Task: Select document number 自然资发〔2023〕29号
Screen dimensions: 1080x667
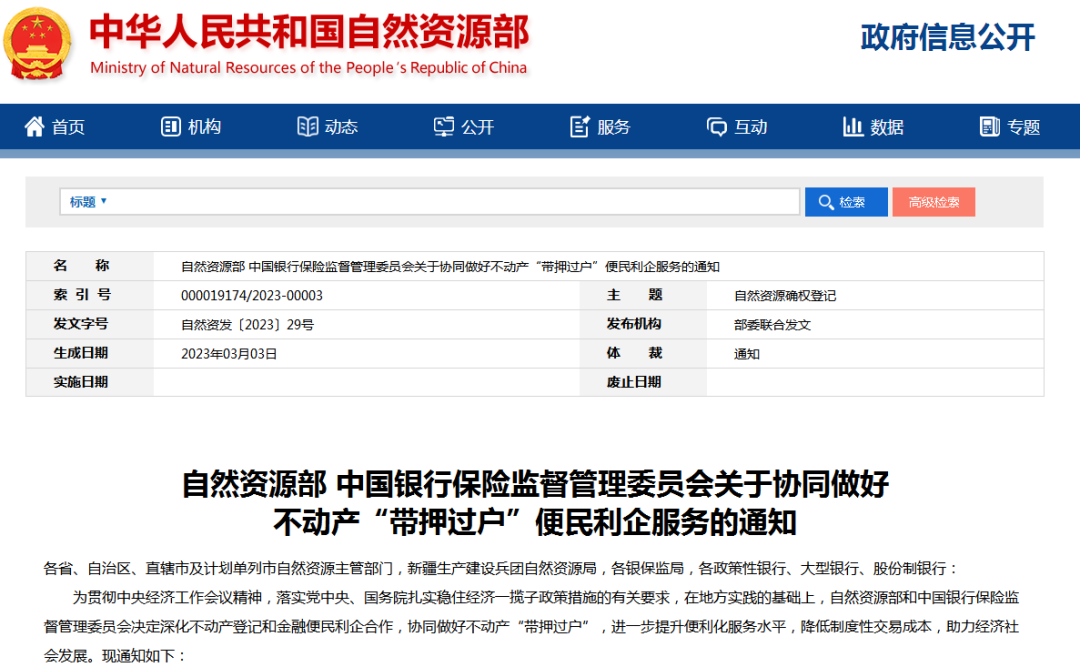Action: (247, 325)
